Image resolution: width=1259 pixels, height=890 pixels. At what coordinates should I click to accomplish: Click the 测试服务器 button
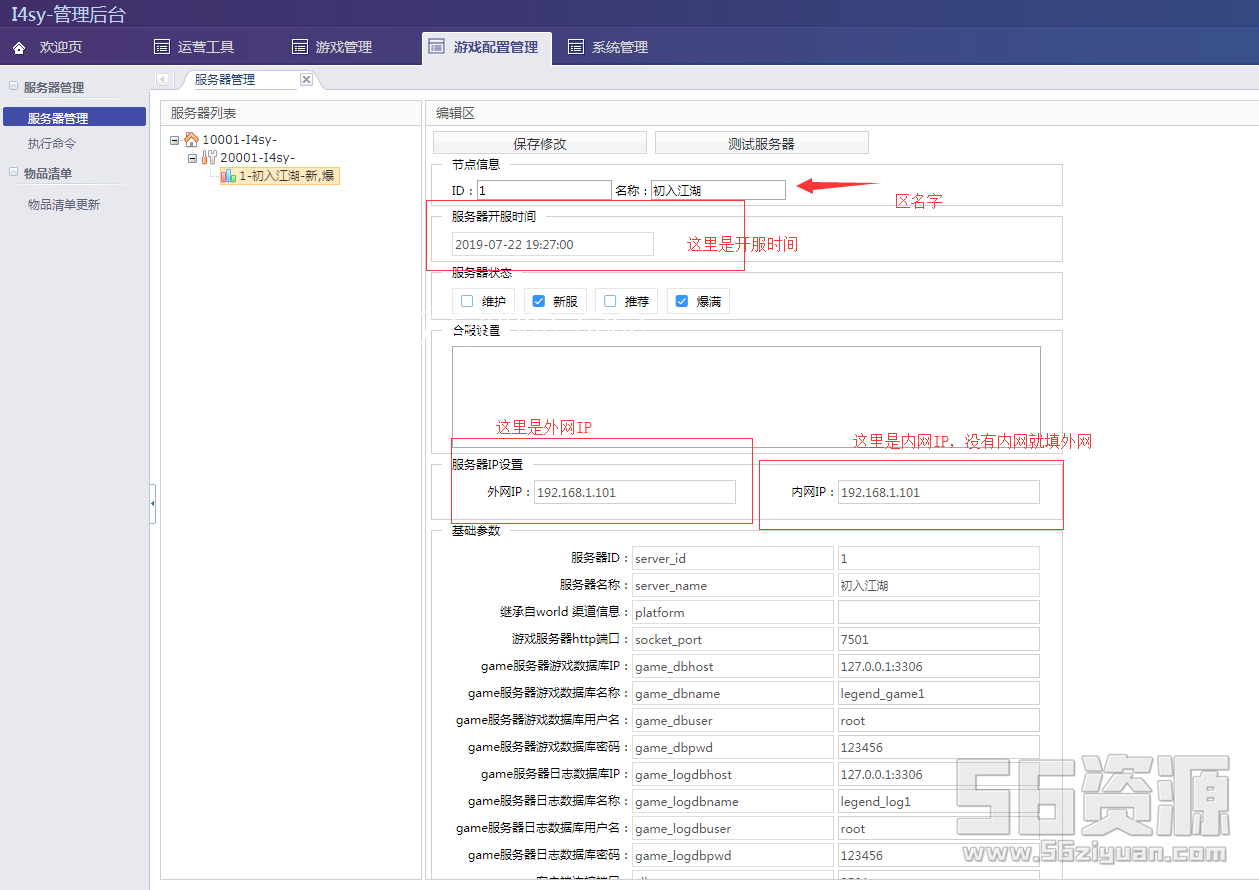point(761,144)
